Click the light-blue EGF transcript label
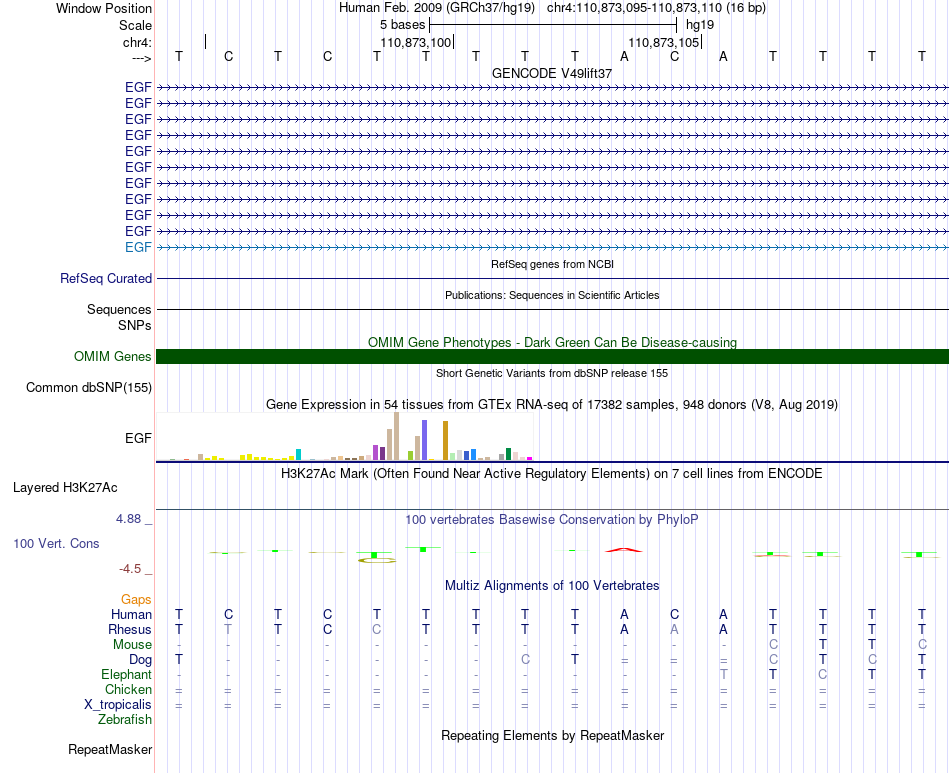Screen dimensions: 950x773 point(138,247)
